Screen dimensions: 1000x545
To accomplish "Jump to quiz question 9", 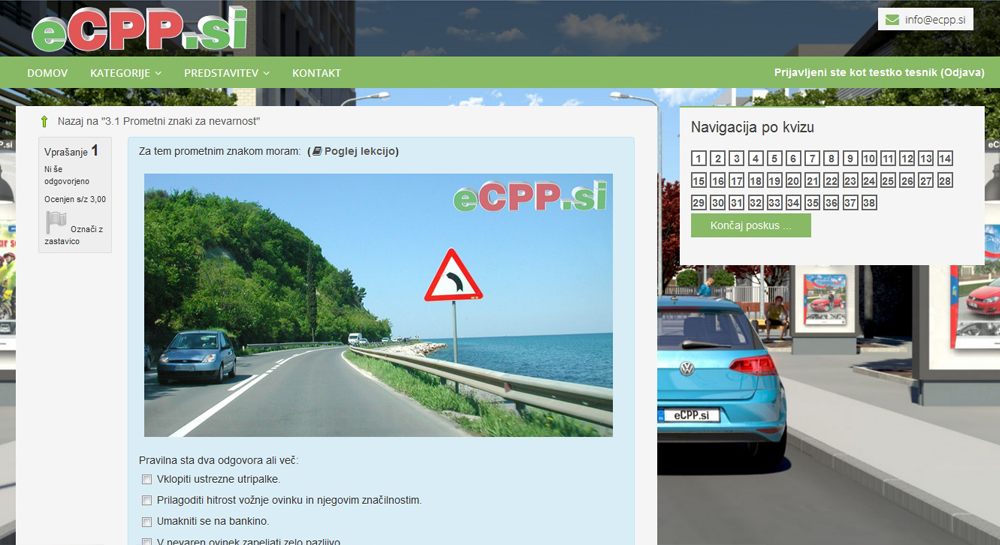I will click(850, 158).
